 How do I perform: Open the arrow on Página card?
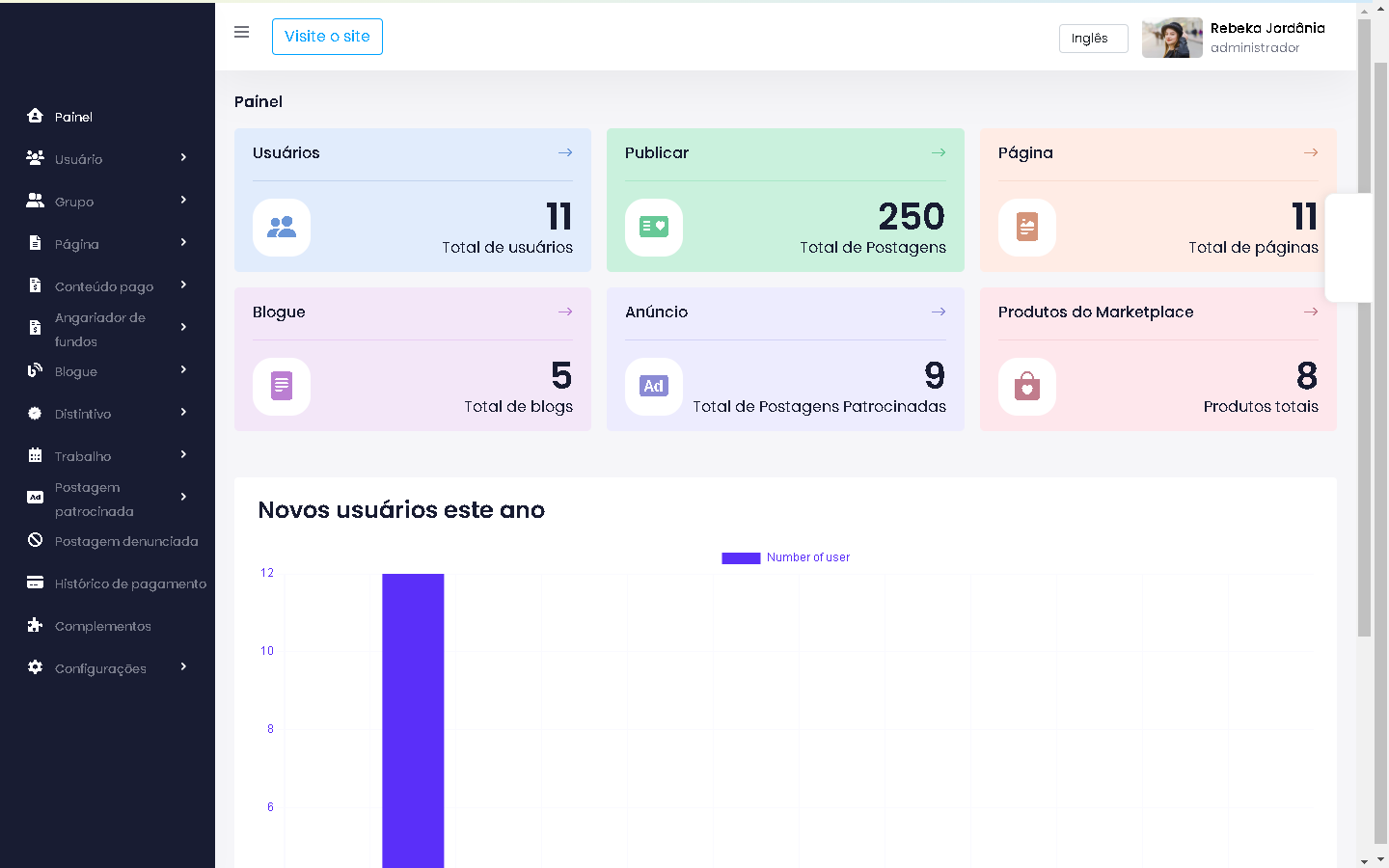[x=1310, y=152]
